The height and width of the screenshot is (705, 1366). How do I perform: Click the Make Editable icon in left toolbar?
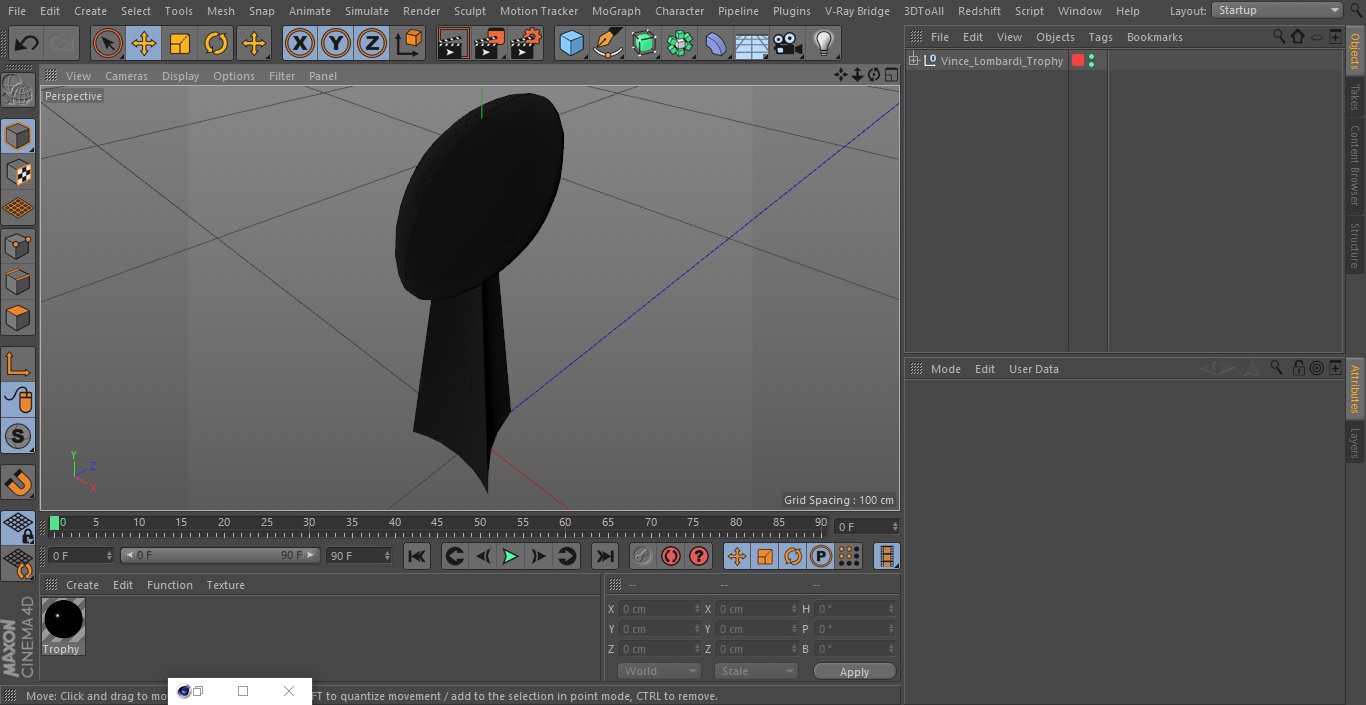click(18, 91)
